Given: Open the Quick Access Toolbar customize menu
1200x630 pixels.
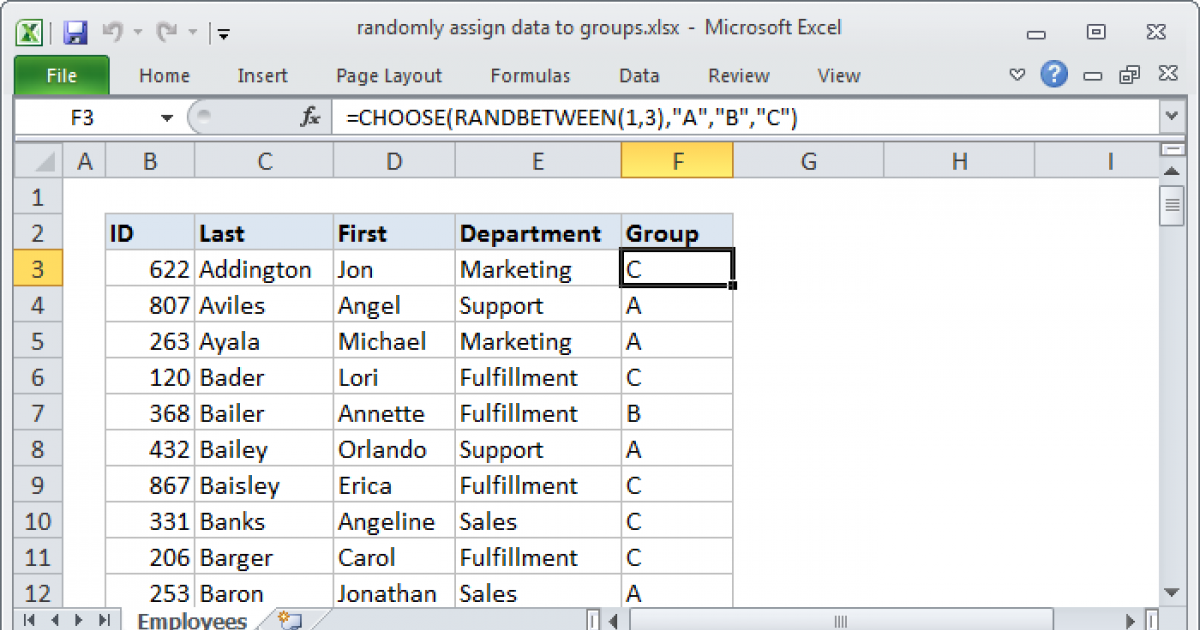Looking at the screenshot, I should (x=223, y=33).
